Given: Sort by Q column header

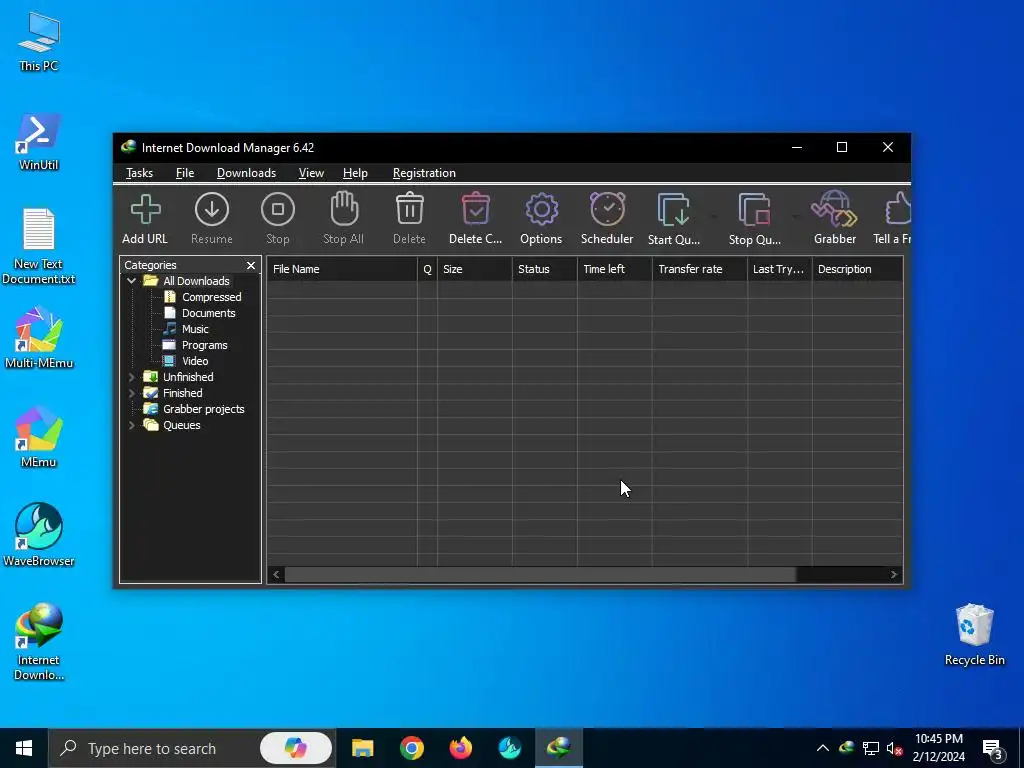Looking at the screenshot, I should [x=428, y=269].
